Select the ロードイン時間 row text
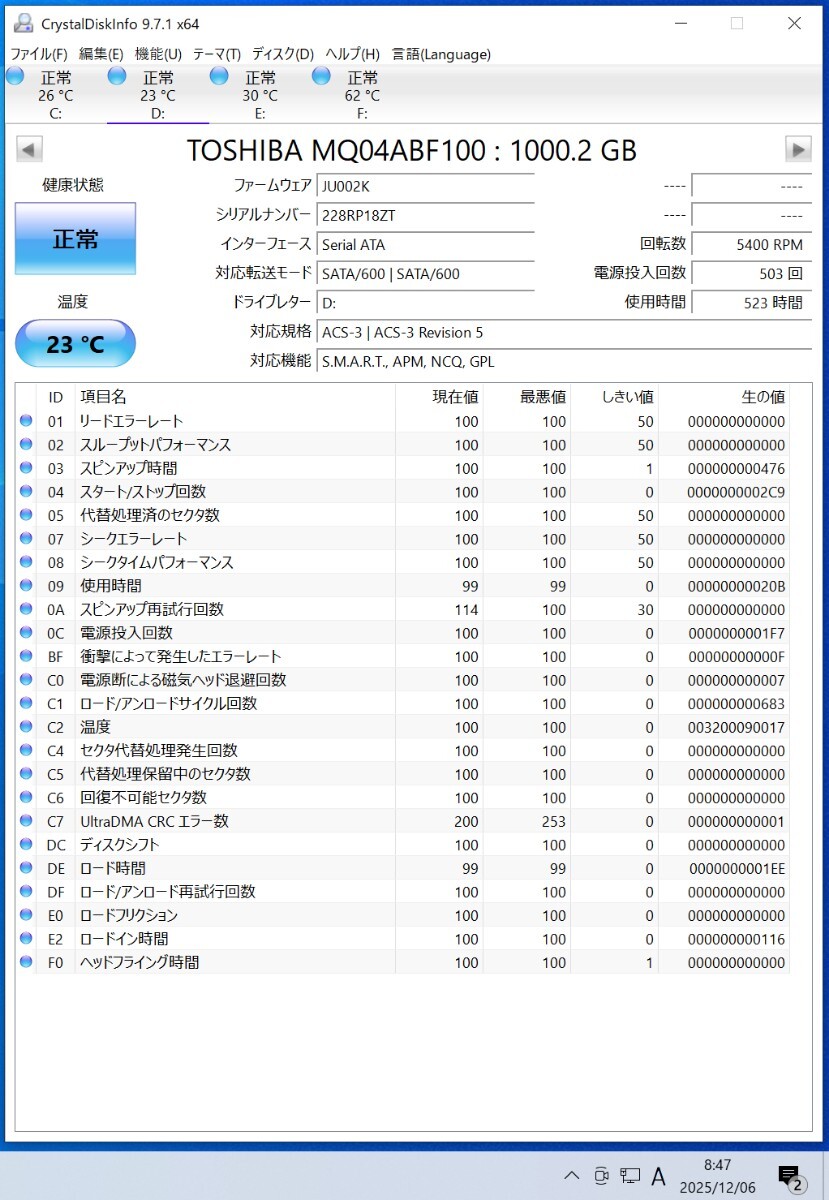Image resolution: width=829 pixels, height=1200 pixels. click(x=124, y=938)
